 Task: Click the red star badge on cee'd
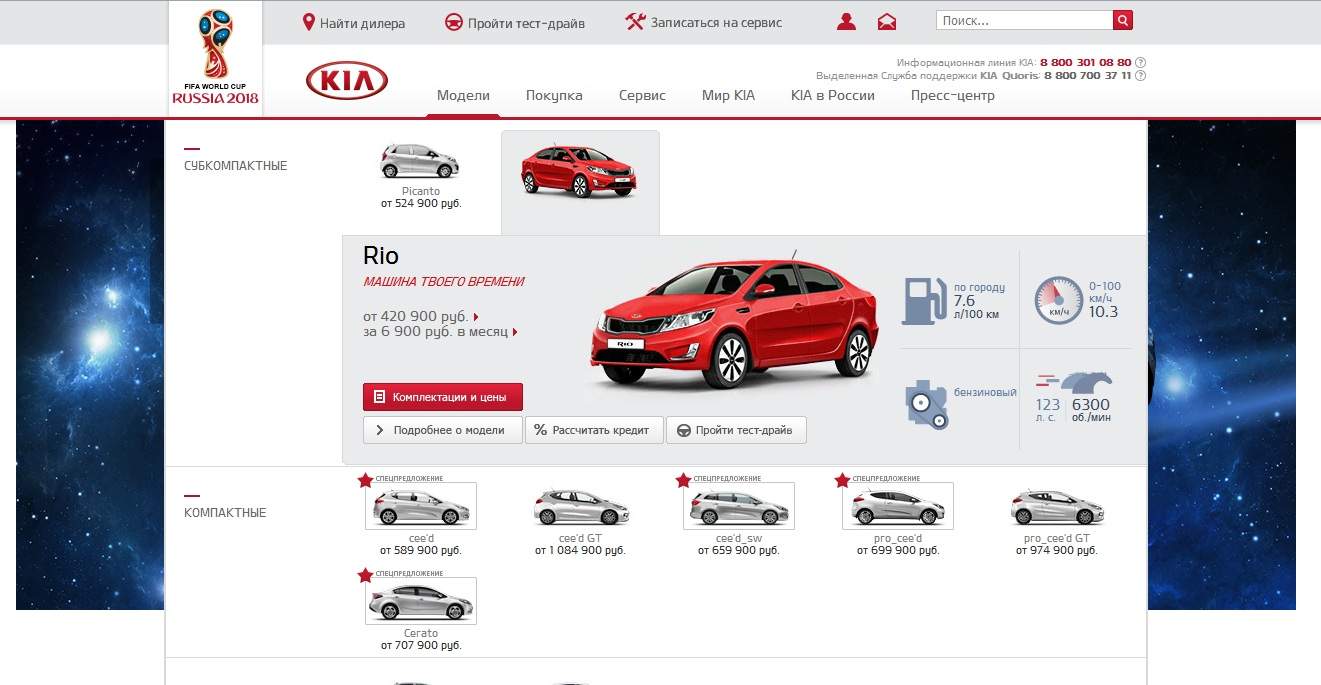coord(365,481)
